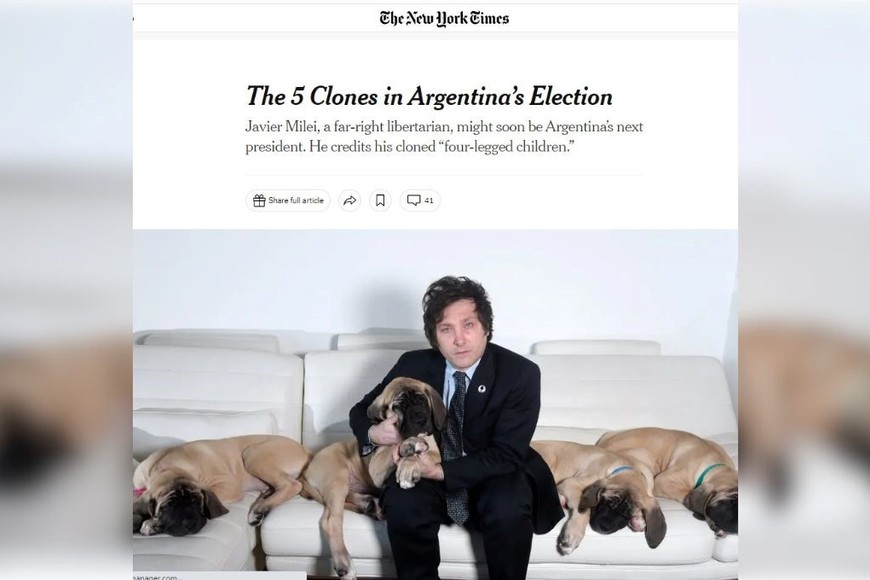The width and height of the screenshot is (870, 580).
Task: Click The New York Times logo
Action: [444, 18]
